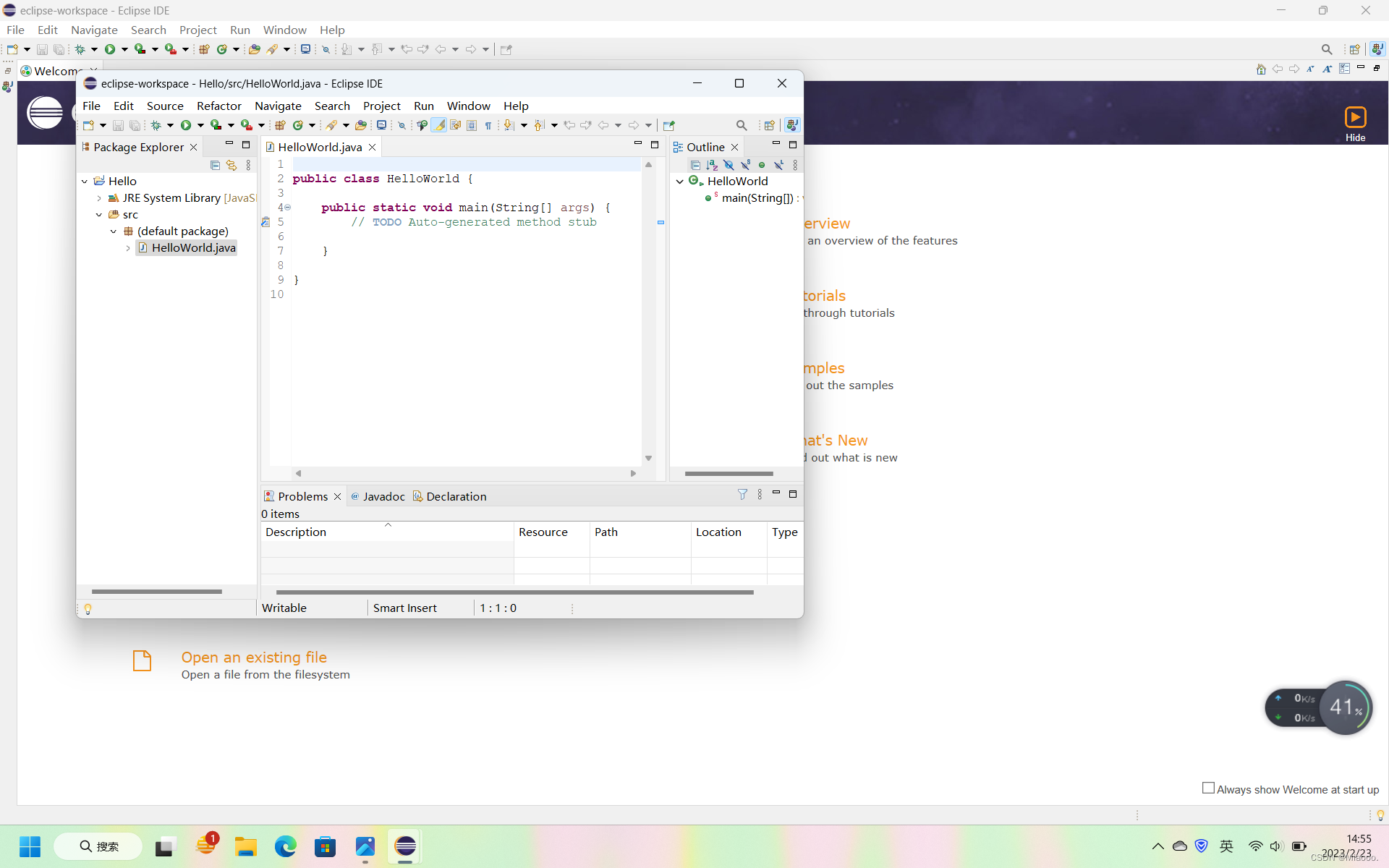Click the Open an existing file link
Screen dimensions: 1389x868
(254, 657)
